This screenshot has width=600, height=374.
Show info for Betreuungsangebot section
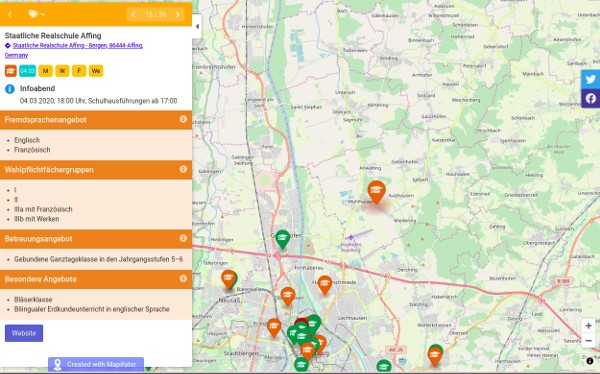pos(183,238)
